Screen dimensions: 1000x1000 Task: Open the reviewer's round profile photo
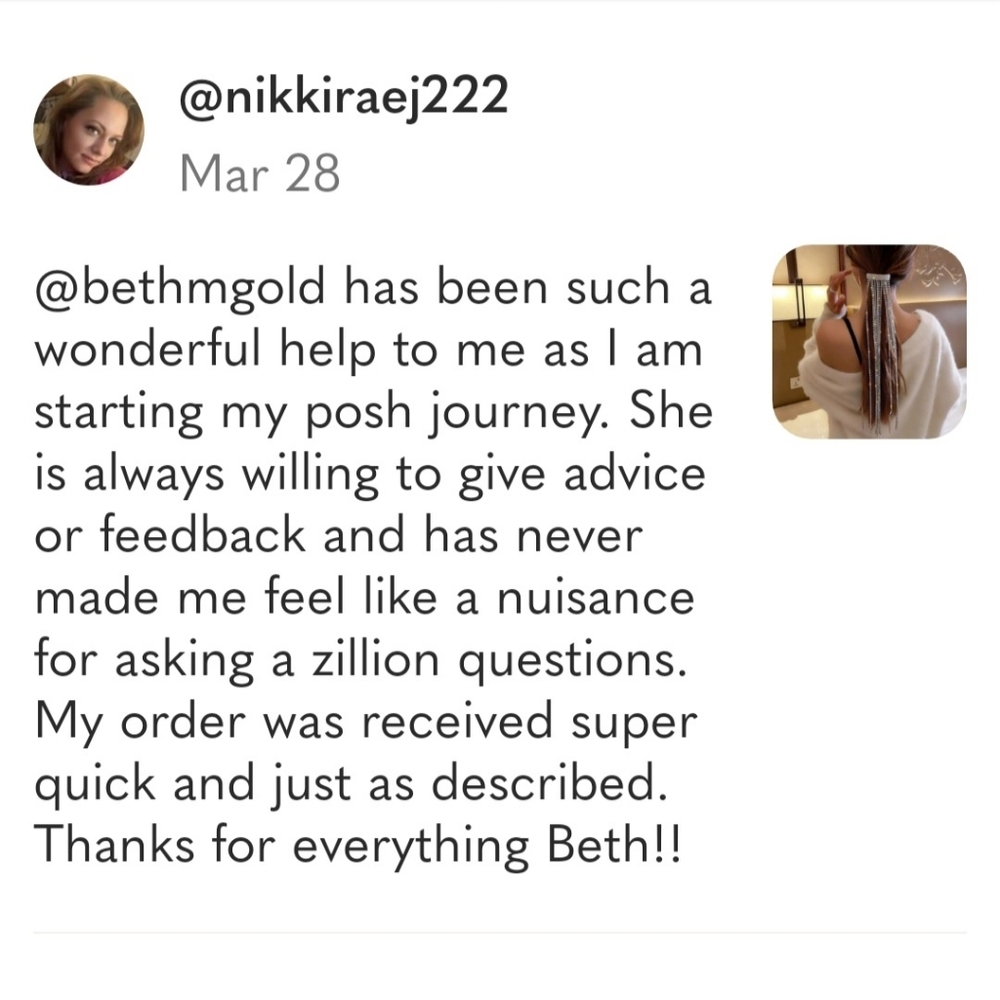coord(89,129)
